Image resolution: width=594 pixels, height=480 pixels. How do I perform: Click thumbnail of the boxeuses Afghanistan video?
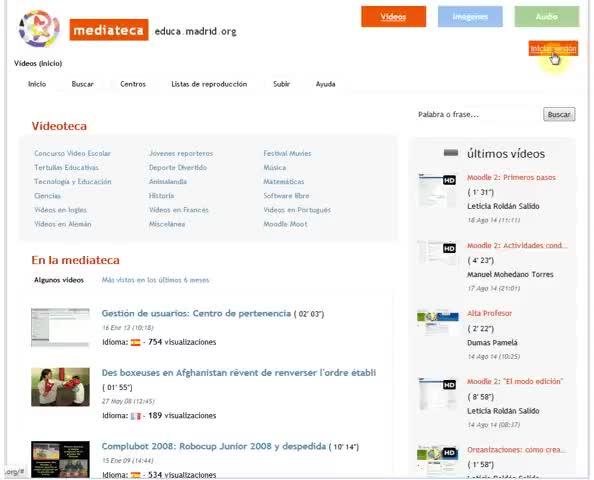tap(61, 387)
